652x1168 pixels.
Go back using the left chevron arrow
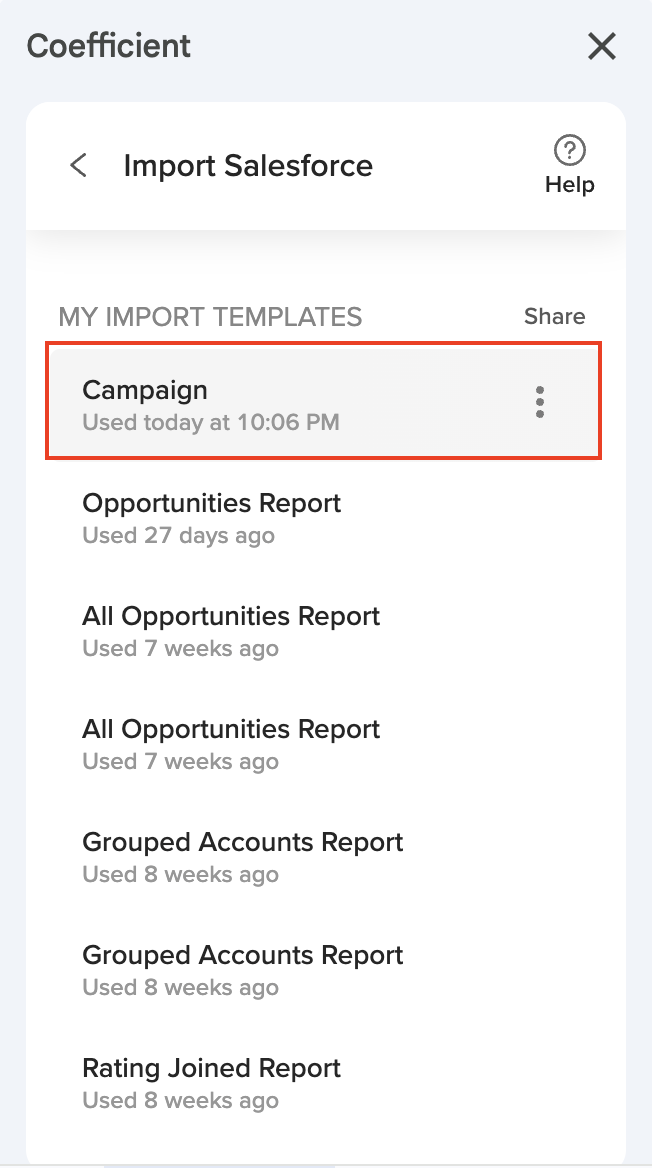coord(79,165)
